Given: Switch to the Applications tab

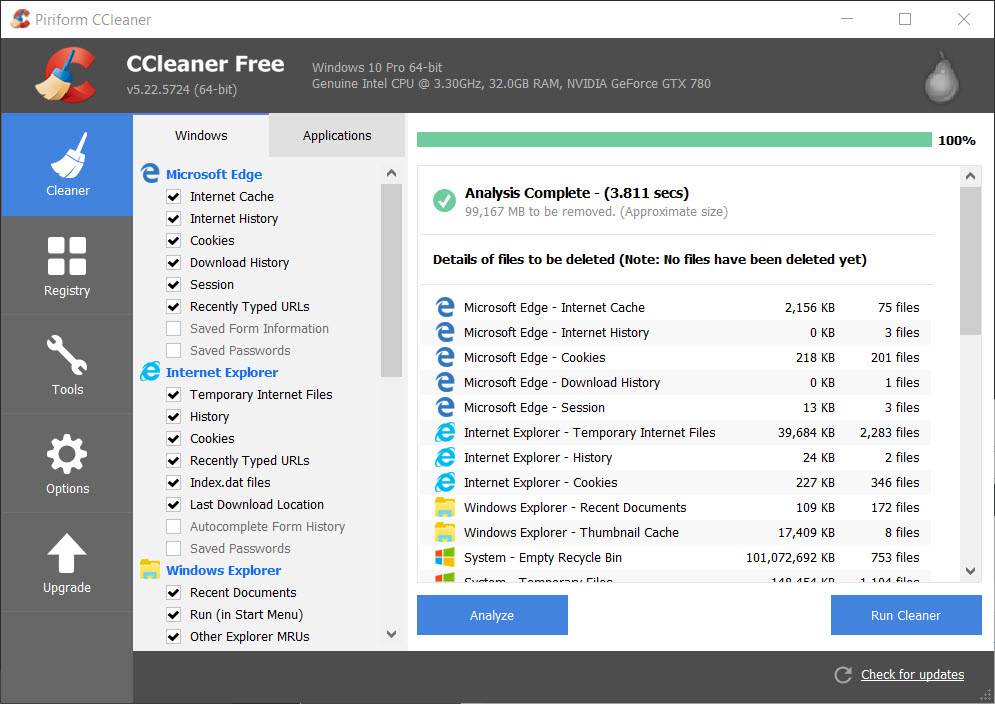Looking at the screenshot, I should (x=337, y=135).
